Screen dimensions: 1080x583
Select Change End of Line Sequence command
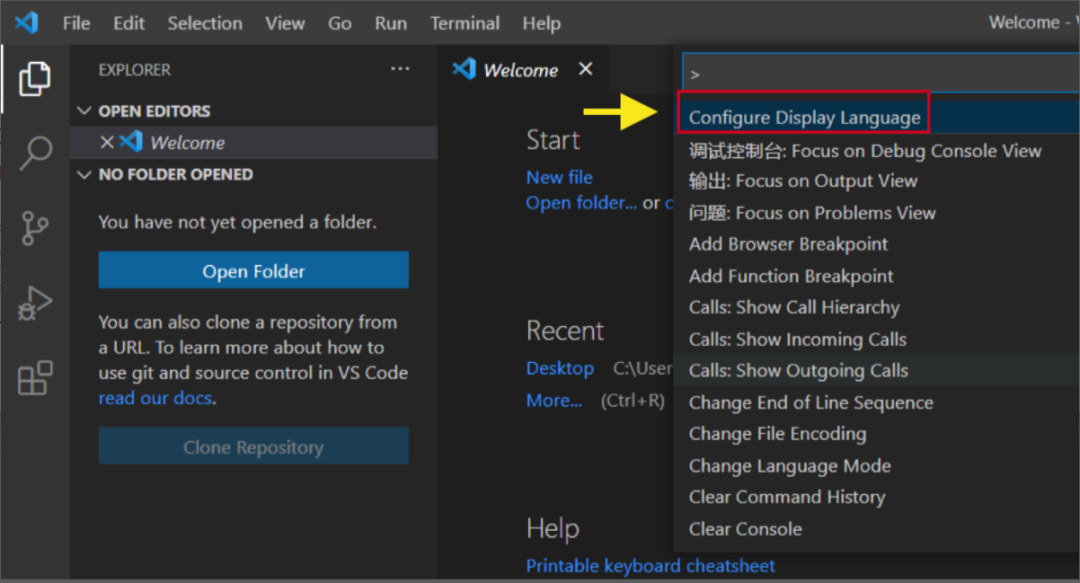tap(876, 402)
